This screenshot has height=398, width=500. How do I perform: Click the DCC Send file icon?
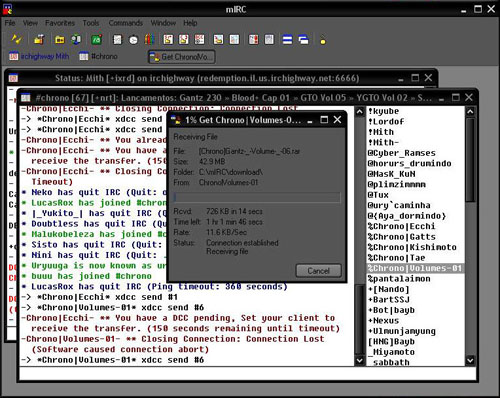(168, 39)
